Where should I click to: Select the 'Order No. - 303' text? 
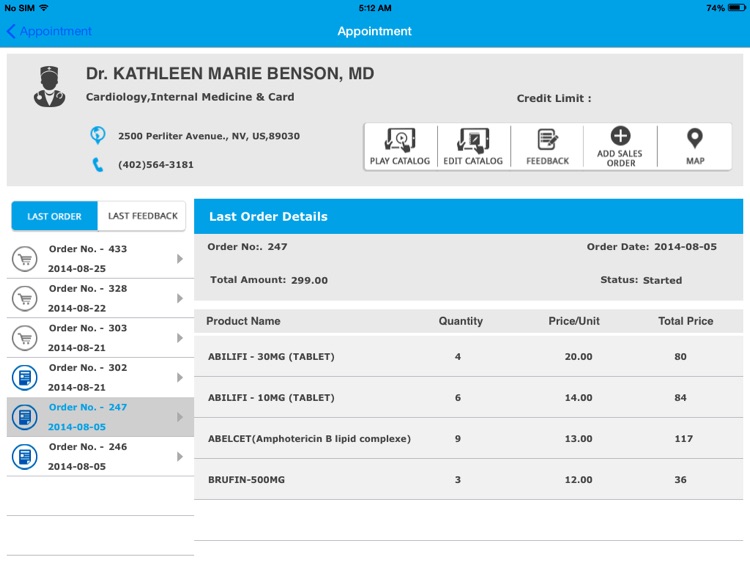[88, 328]
